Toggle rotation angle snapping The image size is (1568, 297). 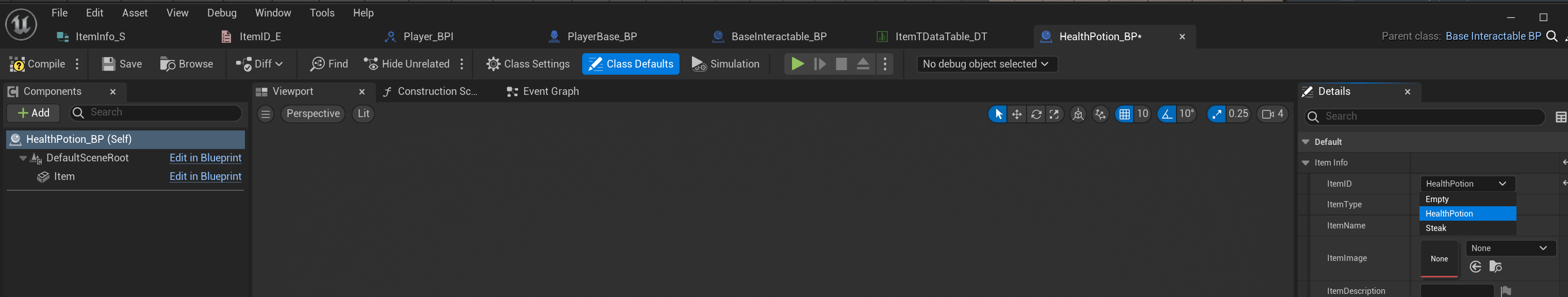coord(1166,114)
